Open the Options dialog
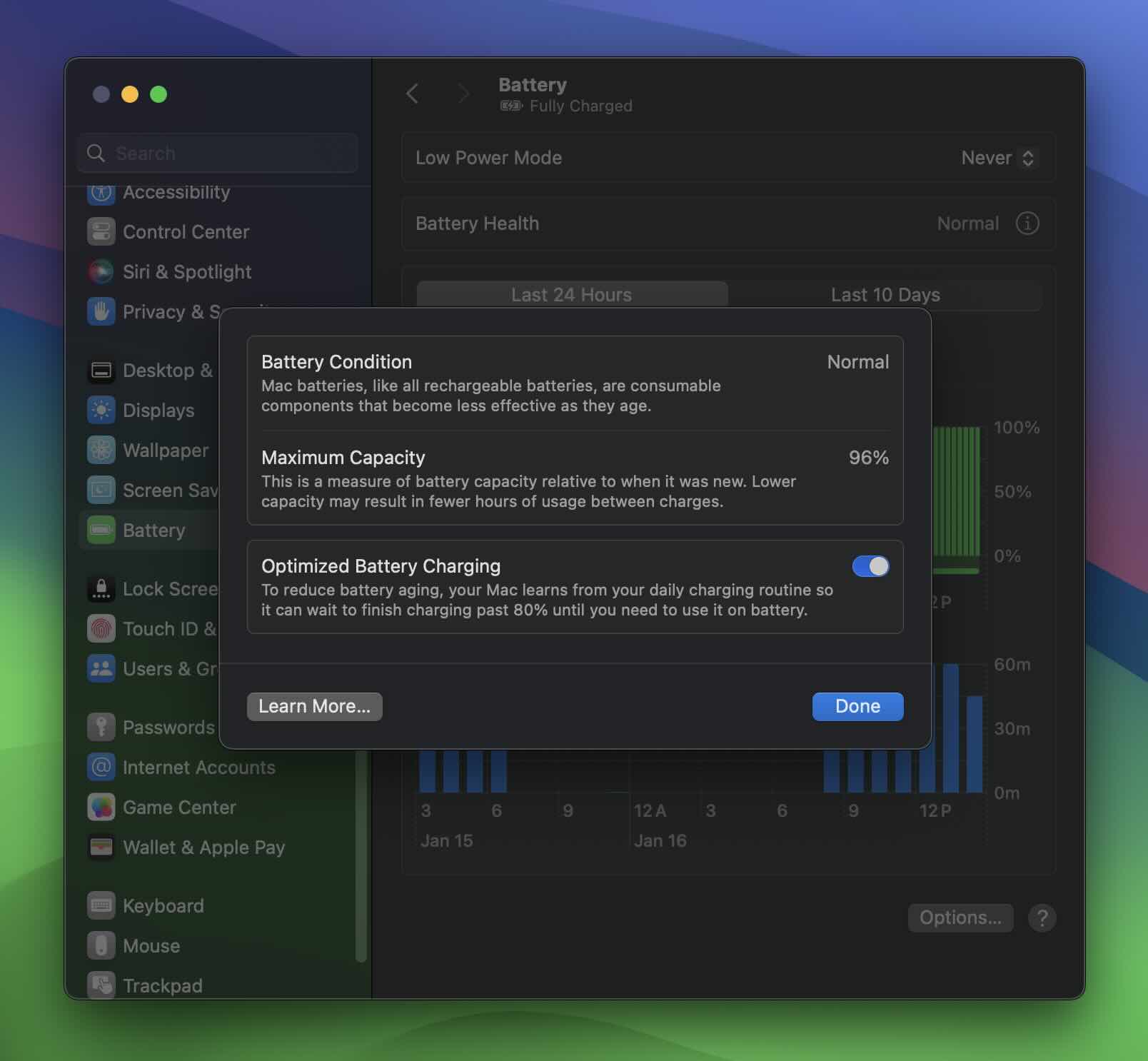The width and height of the screenshot is (1148, 1061). pyautogui.click(x=960, y=917)
